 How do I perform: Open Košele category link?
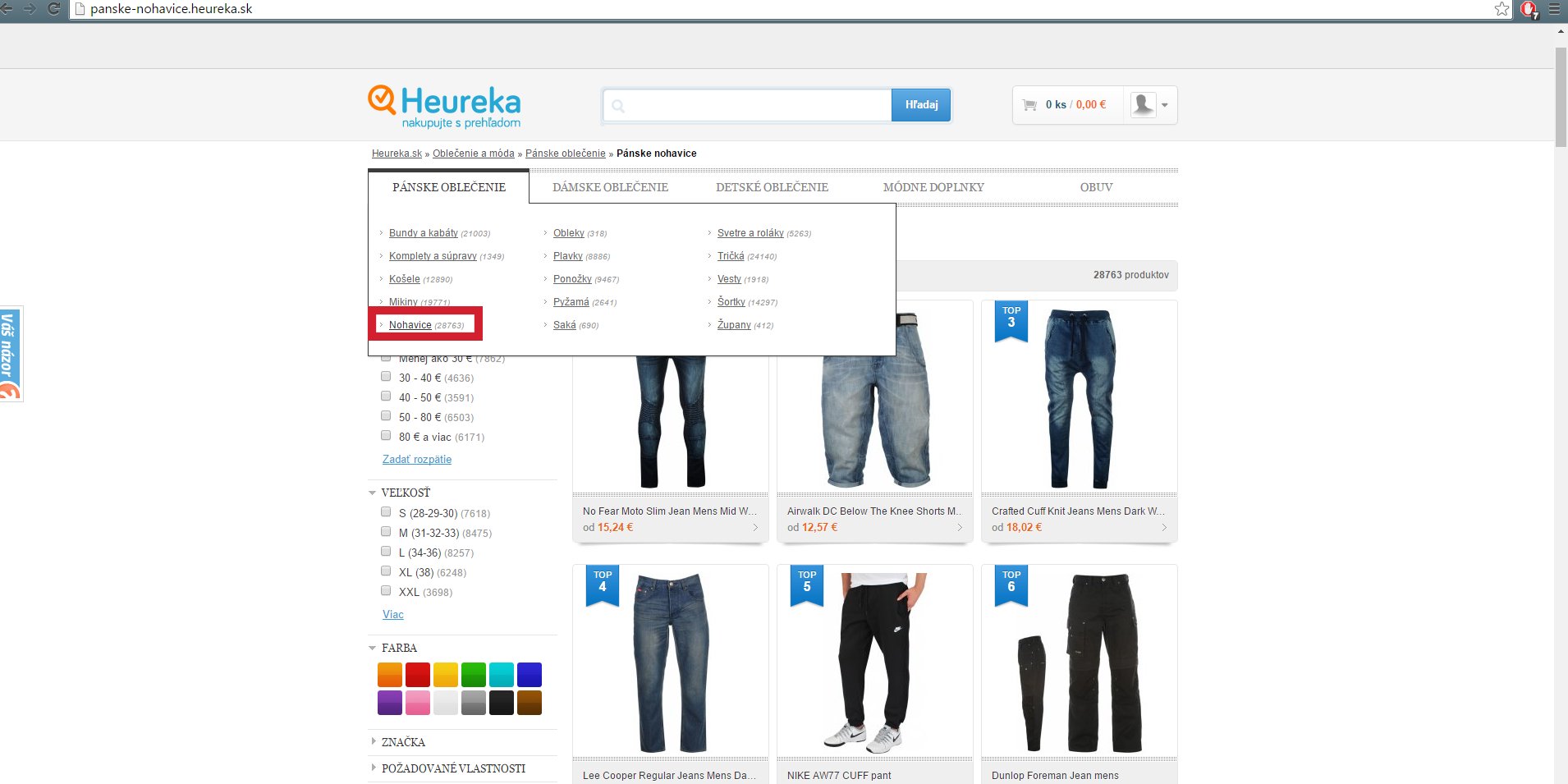coord(405,279)
